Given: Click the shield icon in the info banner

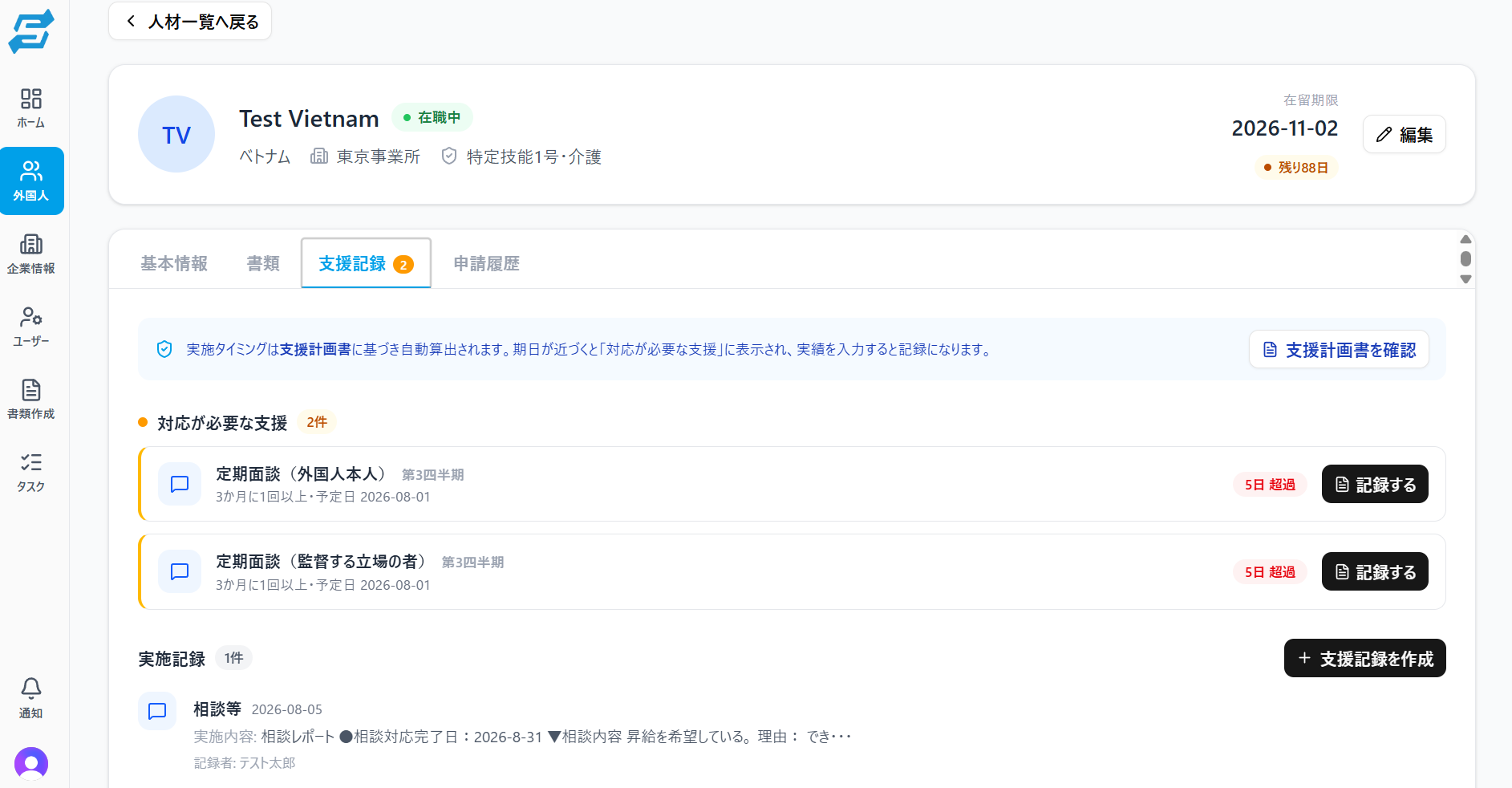Looking at the screenshot, I should pyautogui.click(x=164, y=349).
